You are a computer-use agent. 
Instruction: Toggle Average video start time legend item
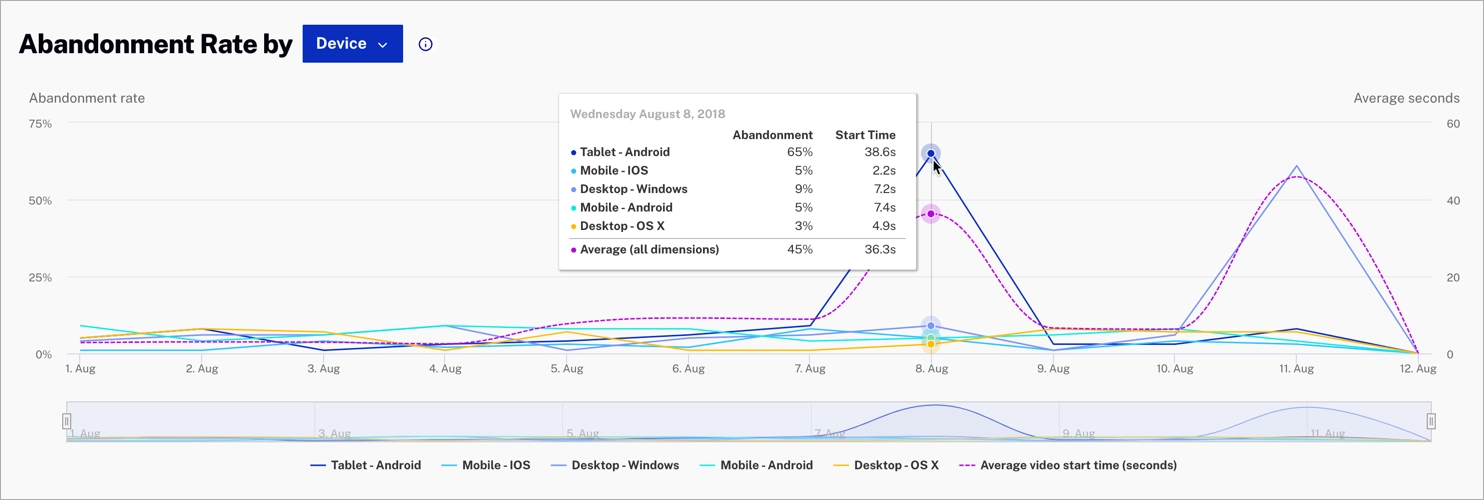click(1068, 465)
